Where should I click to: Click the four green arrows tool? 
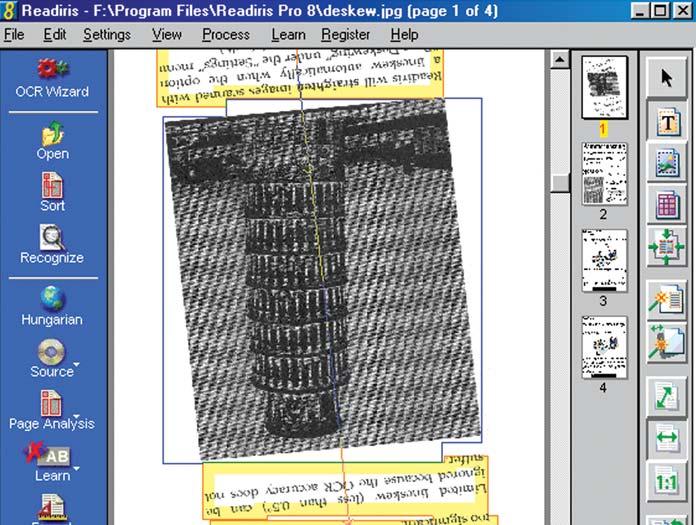point(667,247)
